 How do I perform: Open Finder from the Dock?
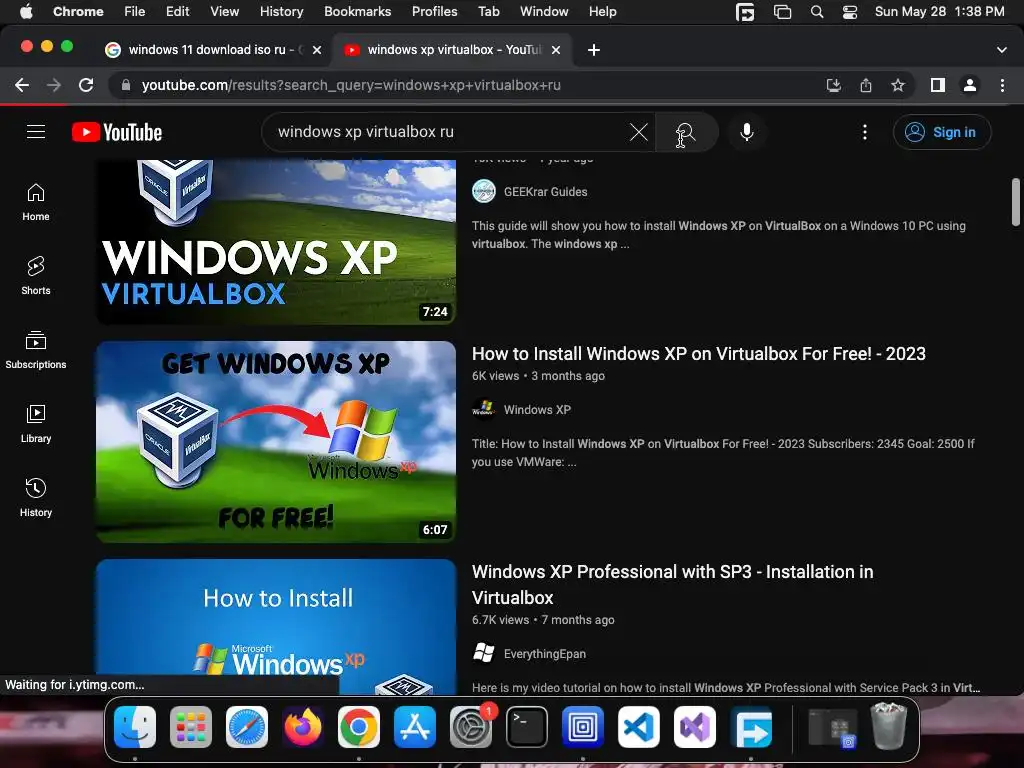[x=135, y=727]
